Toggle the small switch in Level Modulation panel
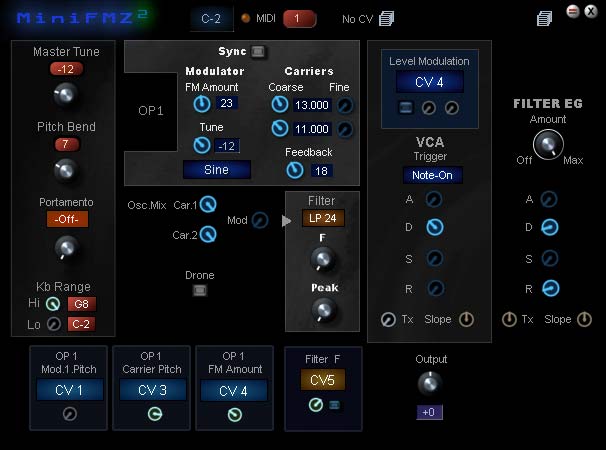Screen dimensions: 606x450 point(405,107)
